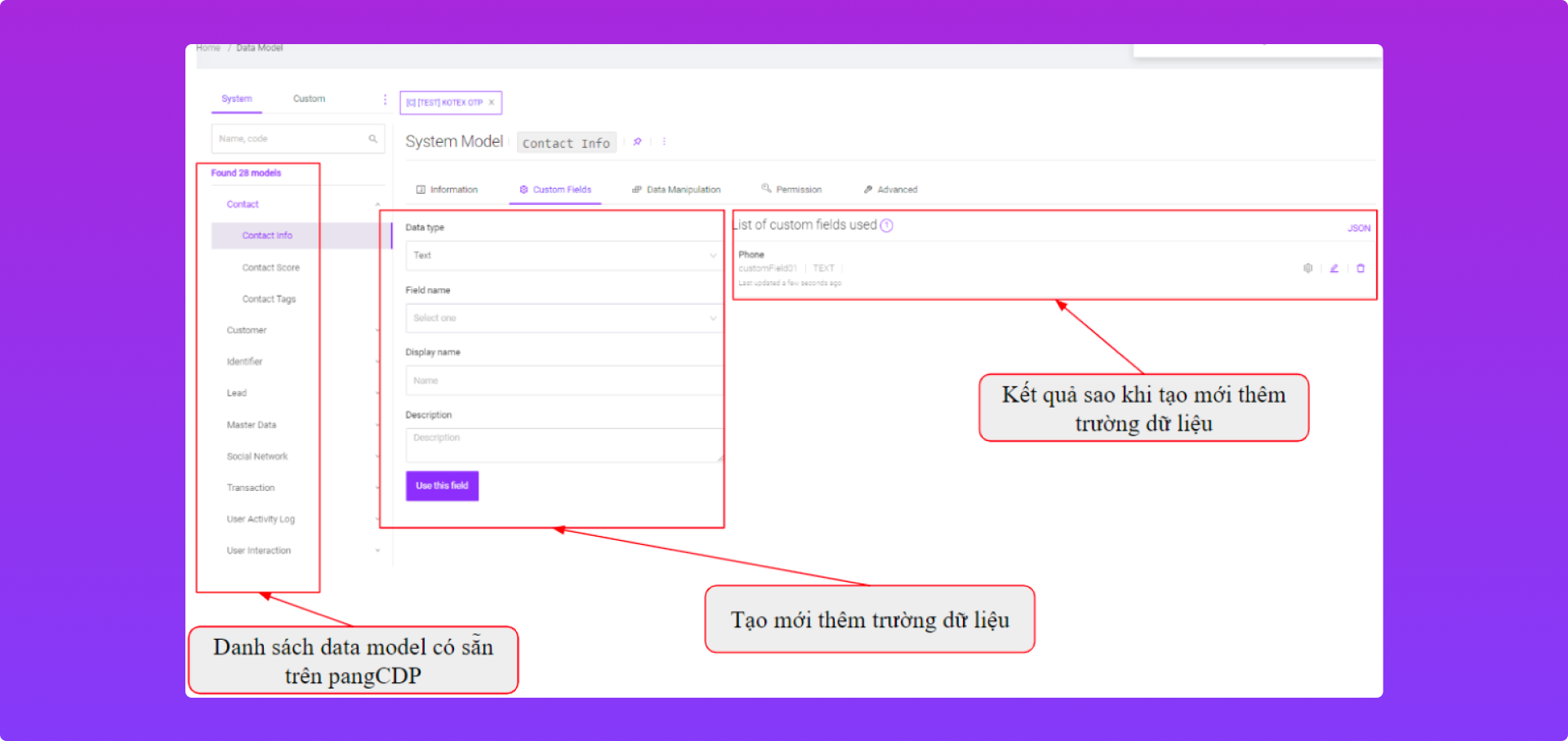Viewport: 1568px width, 741px height.
Task: Collapse the Contact model group
Action: [x=377, y=205]
